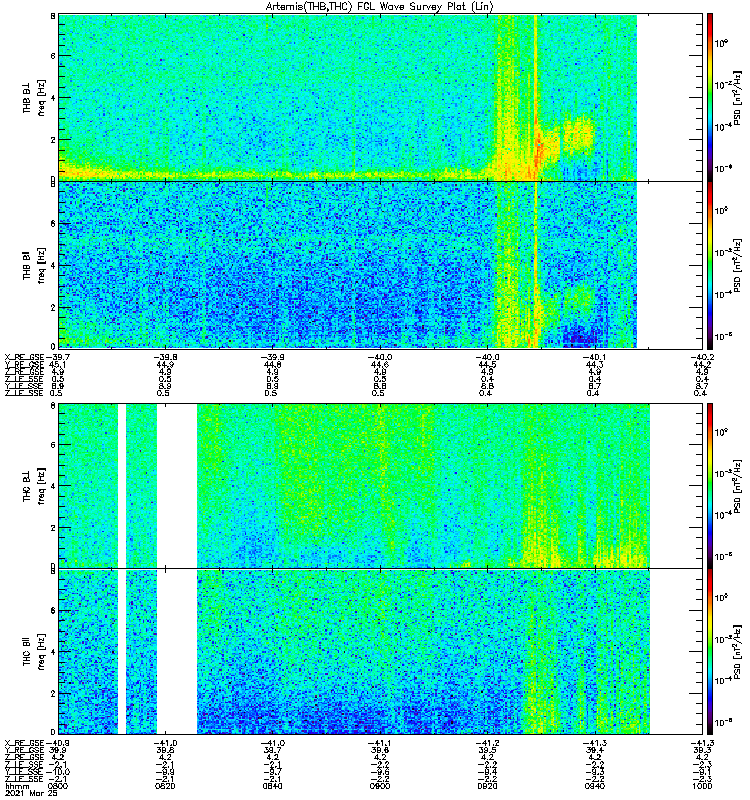750x800 pixels.
Task: Click the color bar beside the THB B∥ panel
Action: click(710, 265)
